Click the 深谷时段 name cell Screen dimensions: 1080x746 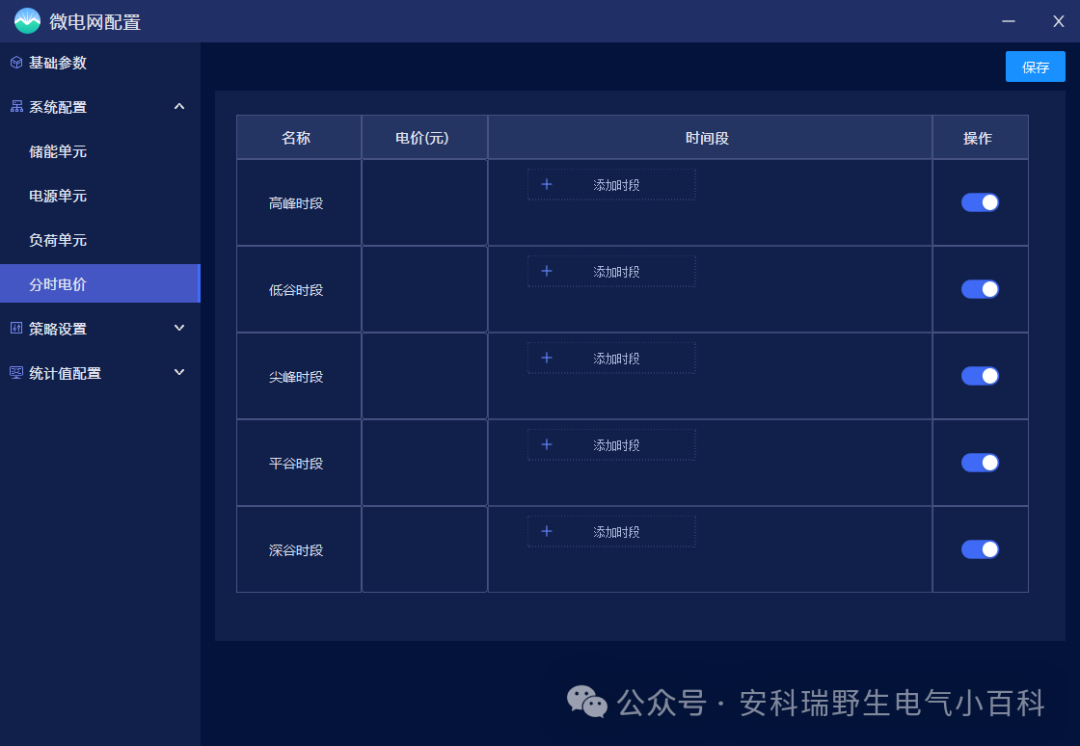(x=299, y=550)
